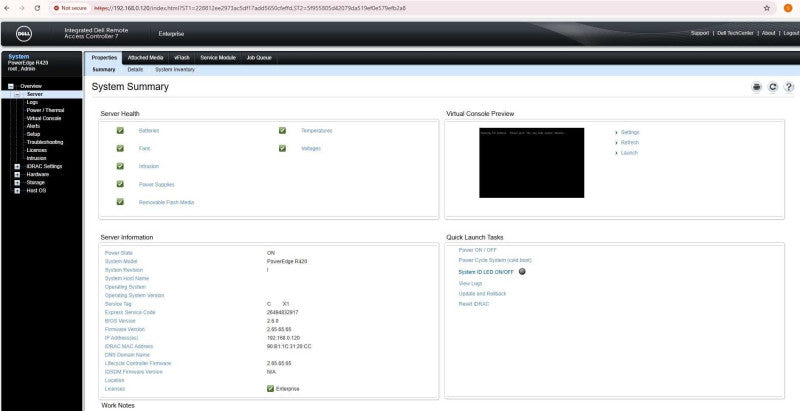This screenshot has width=800, height=411.
Task: Bookmark page with star icon
Action: pyautogui.click(x=766, y=8)
